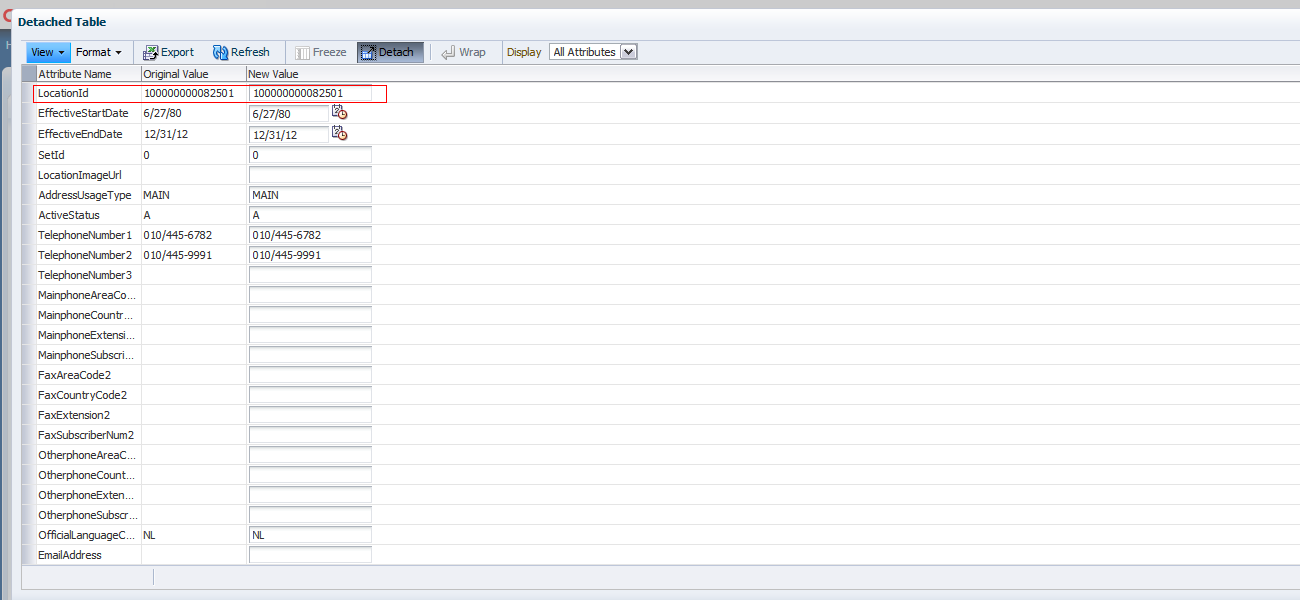Screen dimensions: 1300x600
Task: Click the Refresh button label
Action: (250, 52)
